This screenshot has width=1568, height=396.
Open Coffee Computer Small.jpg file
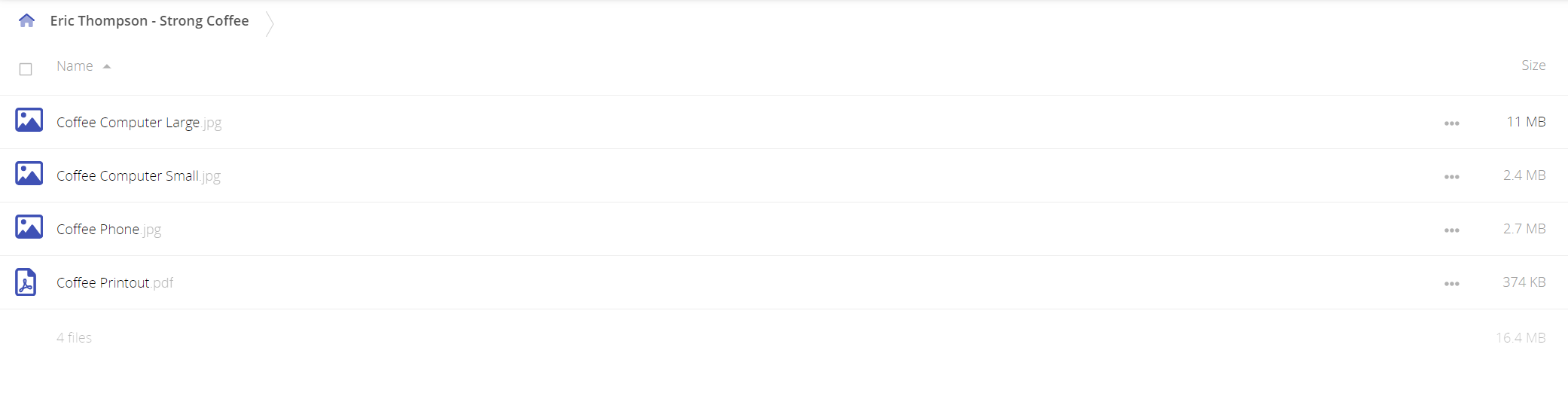(139, 176)
